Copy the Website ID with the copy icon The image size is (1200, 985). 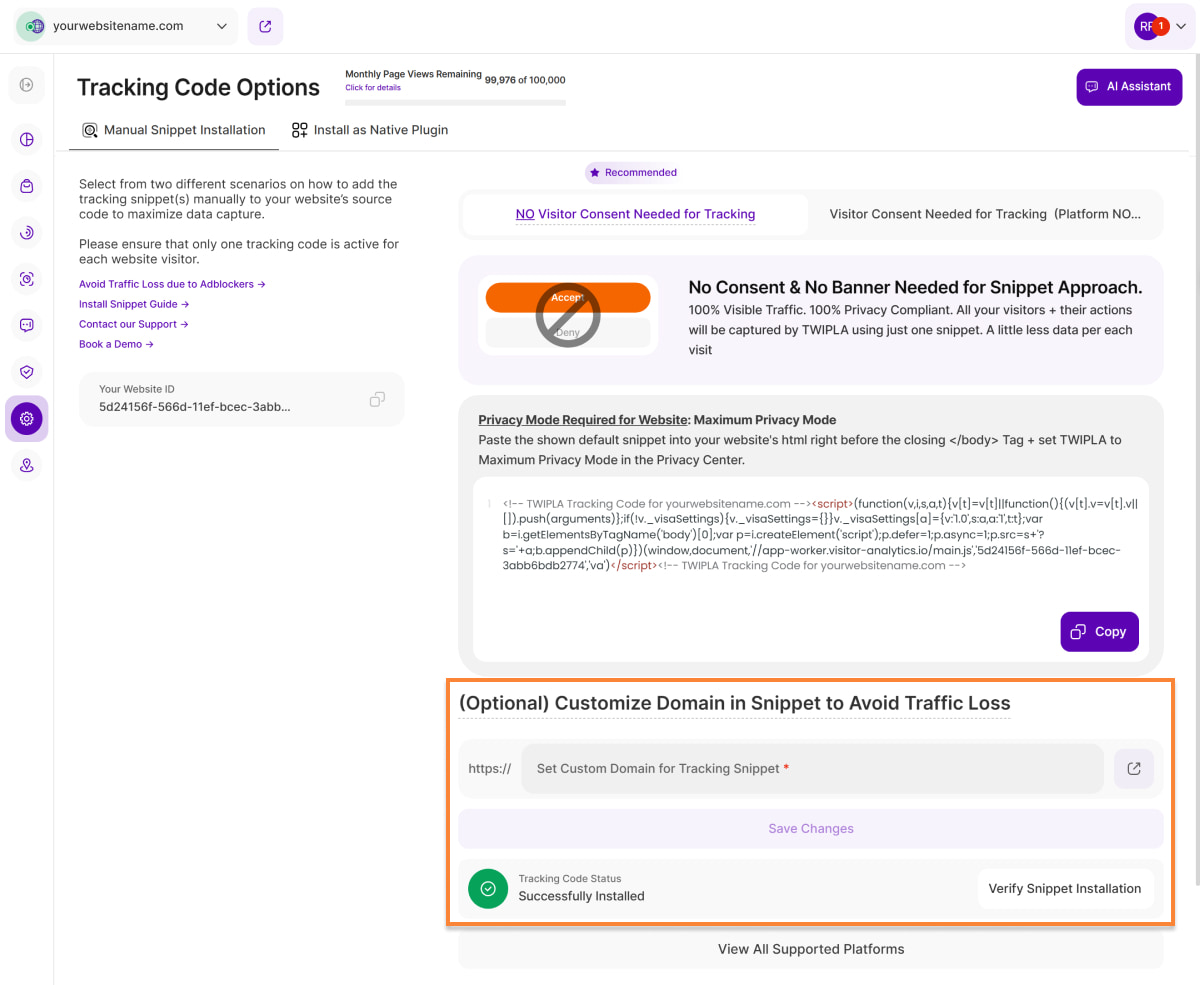[377, 399]
